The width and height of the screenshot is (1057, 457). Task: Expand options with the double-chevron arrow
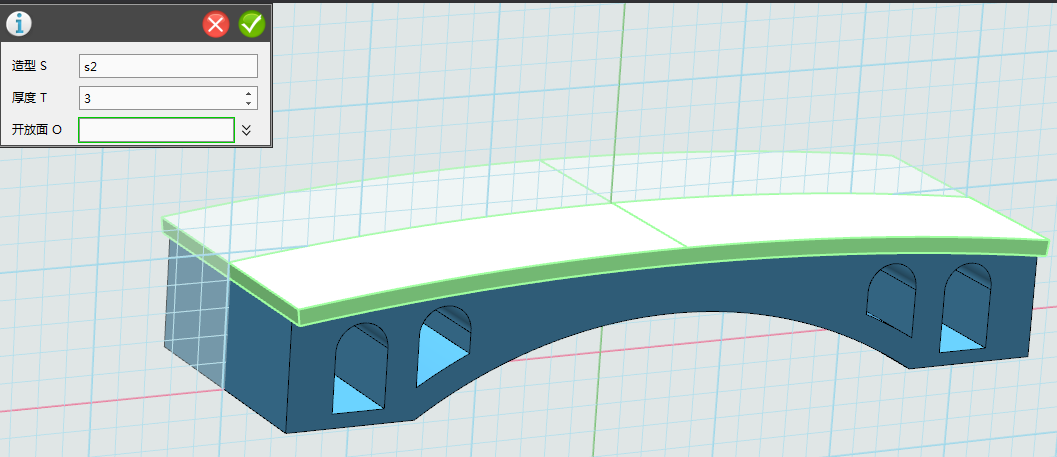click(247, 130)
